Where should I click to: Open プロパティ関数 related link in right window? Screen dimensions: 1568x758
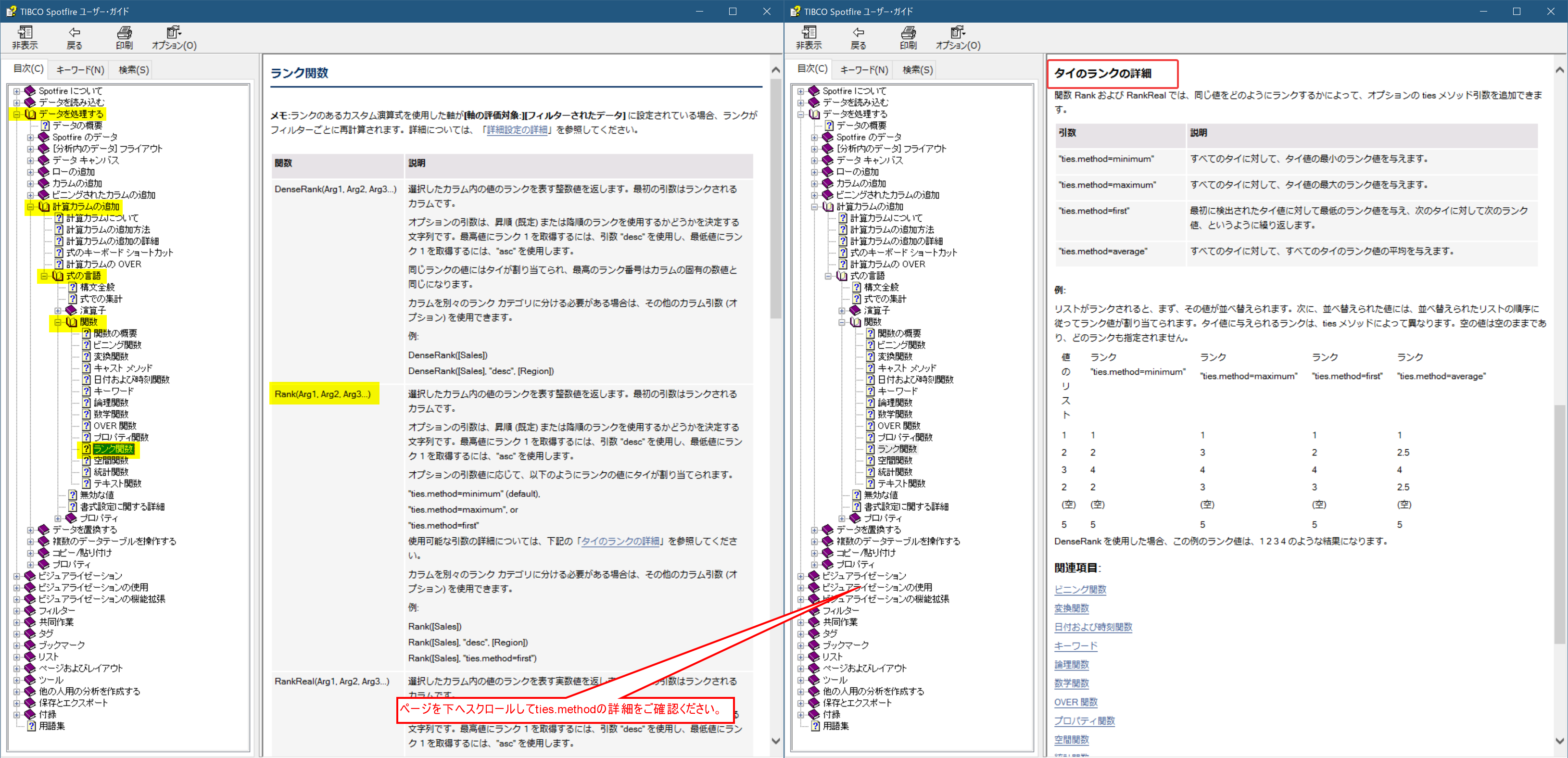pyautogui.click(x=1084, y=721)
